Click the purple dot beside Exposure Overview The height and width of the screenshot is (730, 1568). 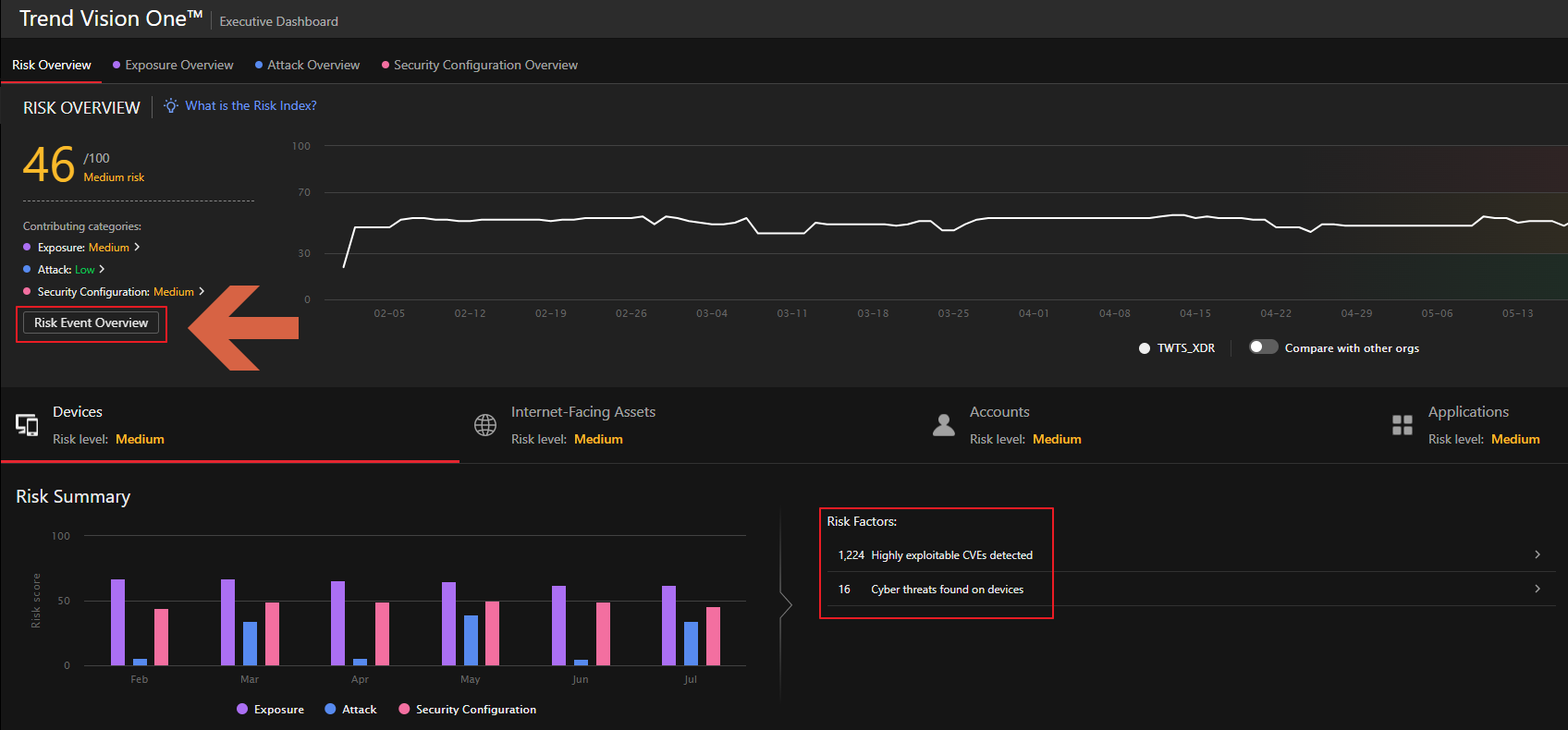tap(116, 66)
